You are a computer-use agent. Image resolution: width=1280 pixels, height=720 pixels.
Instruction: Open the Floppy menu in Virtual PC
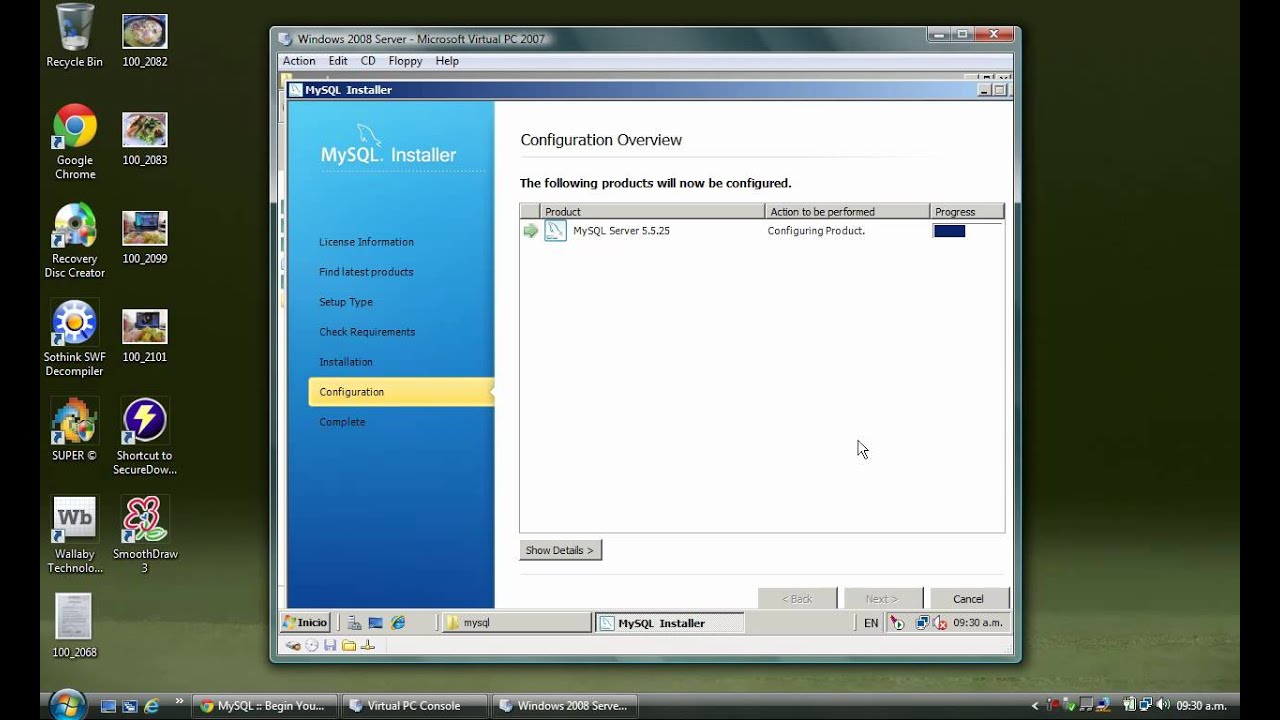click(405, 61)
